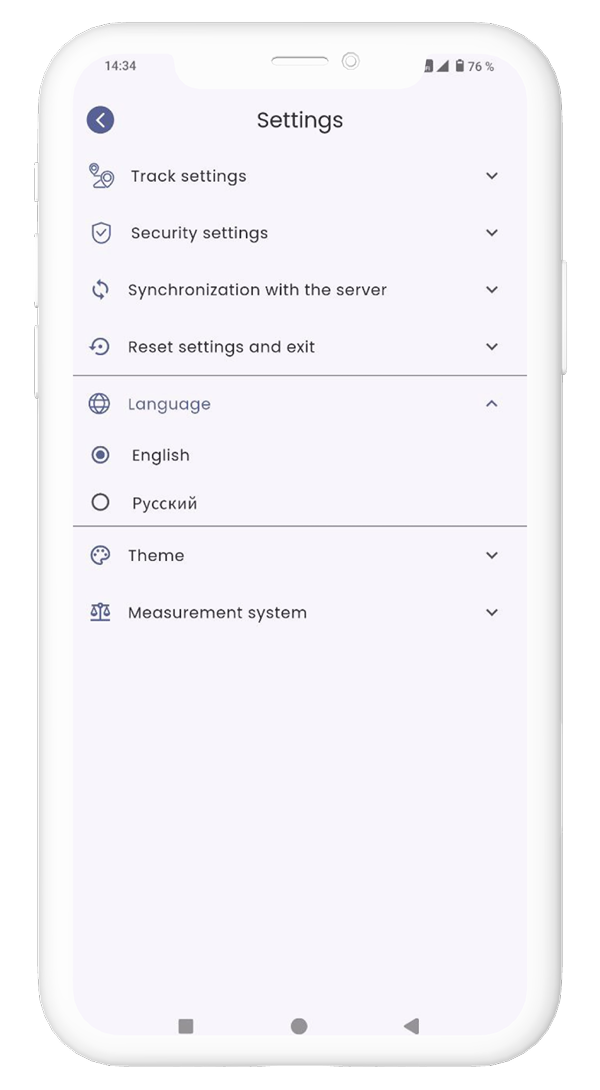Click the Synchronization arrows icon
The image size is (600, 1090).
coord(100,290)
